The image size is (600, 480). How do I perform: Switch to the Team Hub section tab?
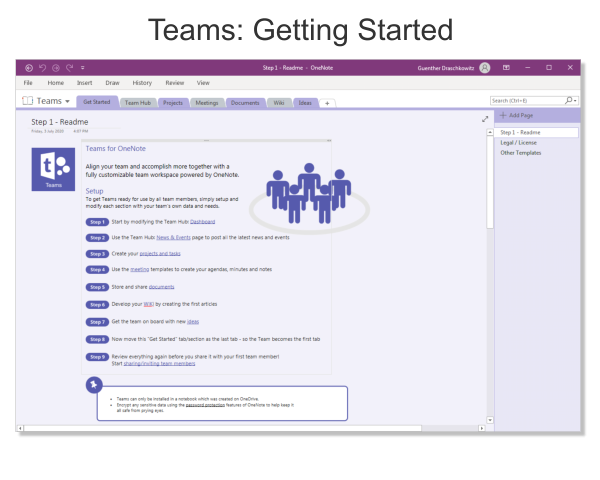[138, 103]
